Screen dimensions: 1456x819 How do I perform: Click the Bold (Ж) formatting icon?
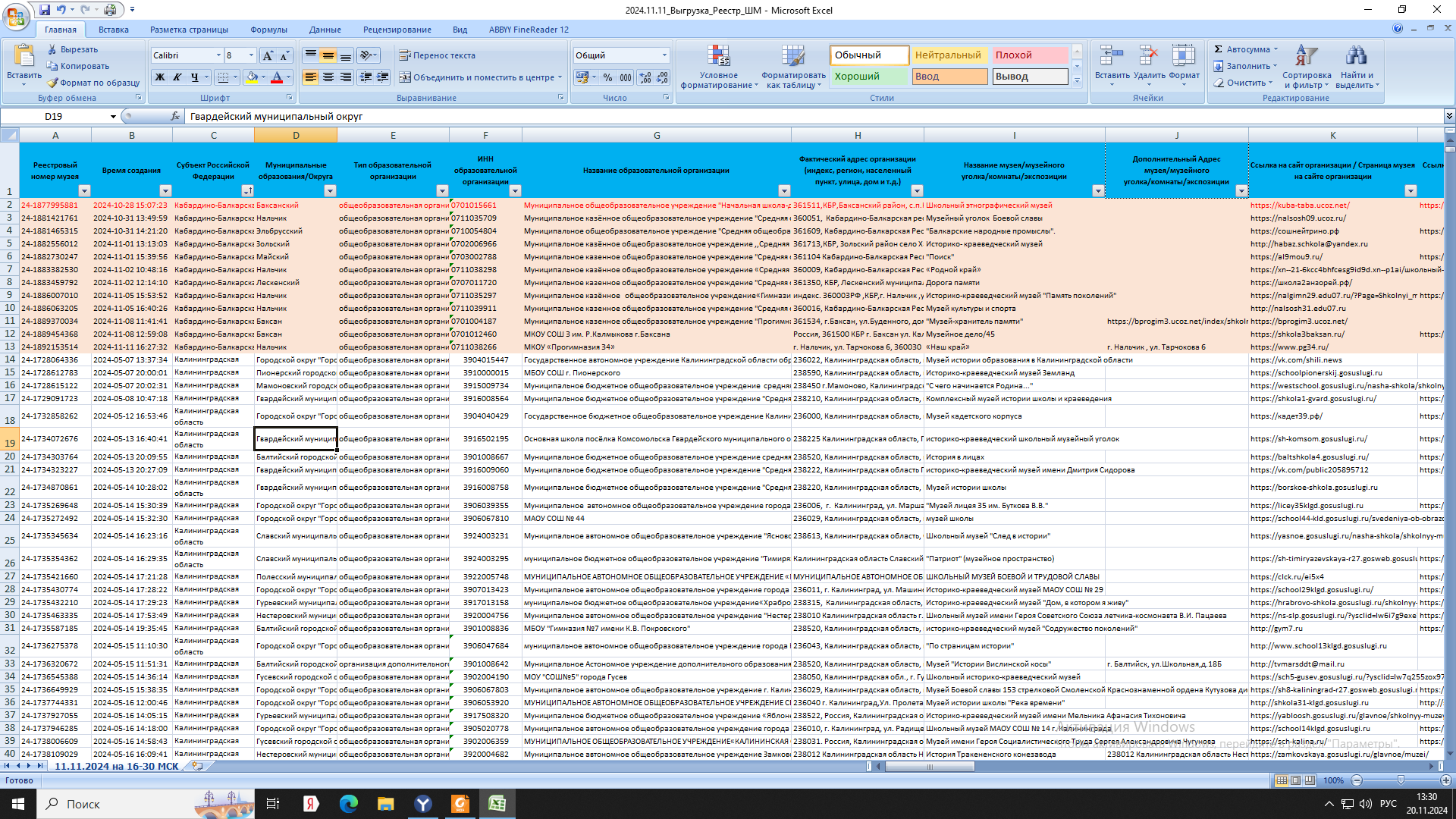click(x=160, y=77)
